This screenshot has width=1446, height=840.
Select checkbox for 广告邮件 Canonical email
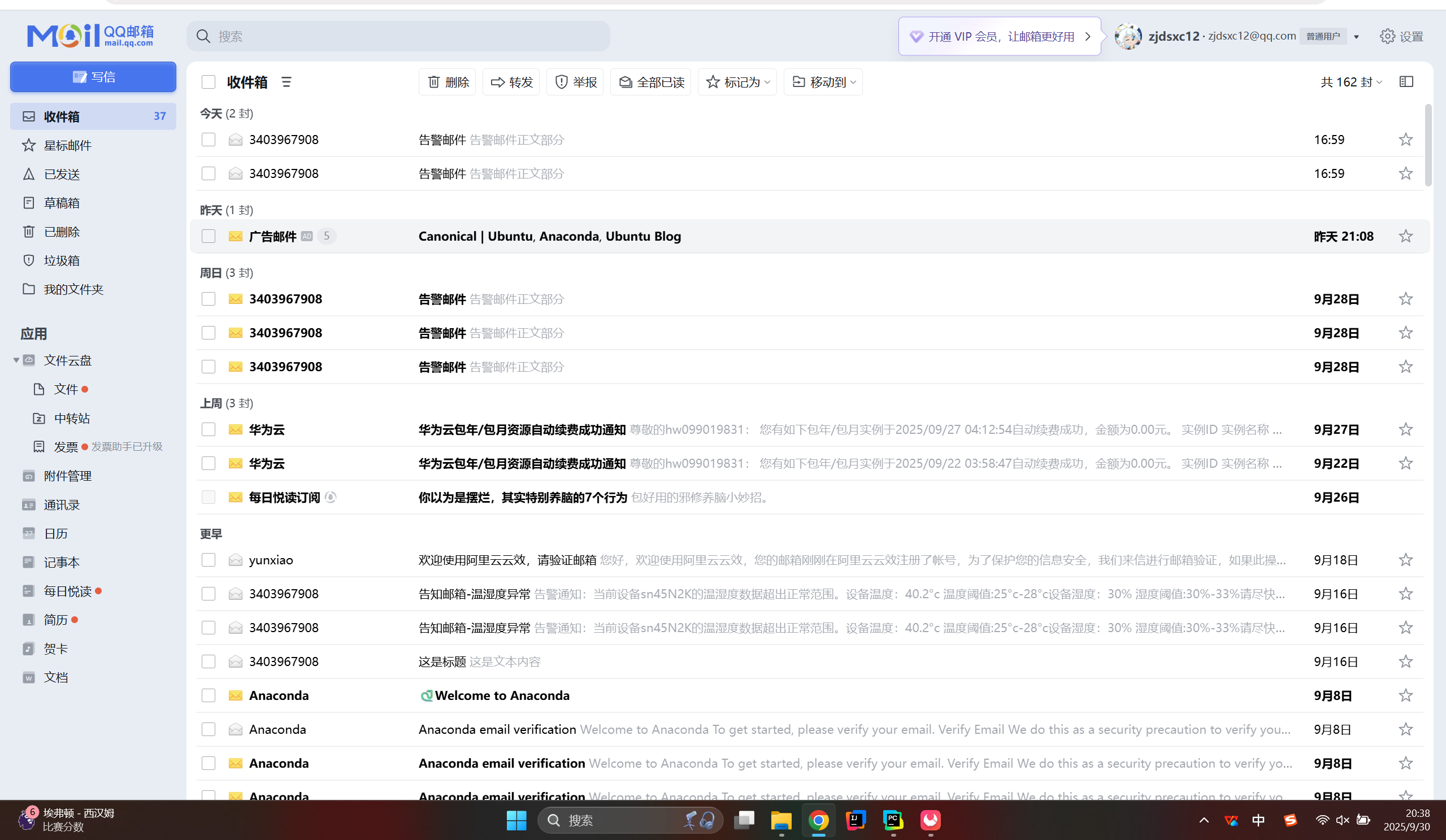209,236
